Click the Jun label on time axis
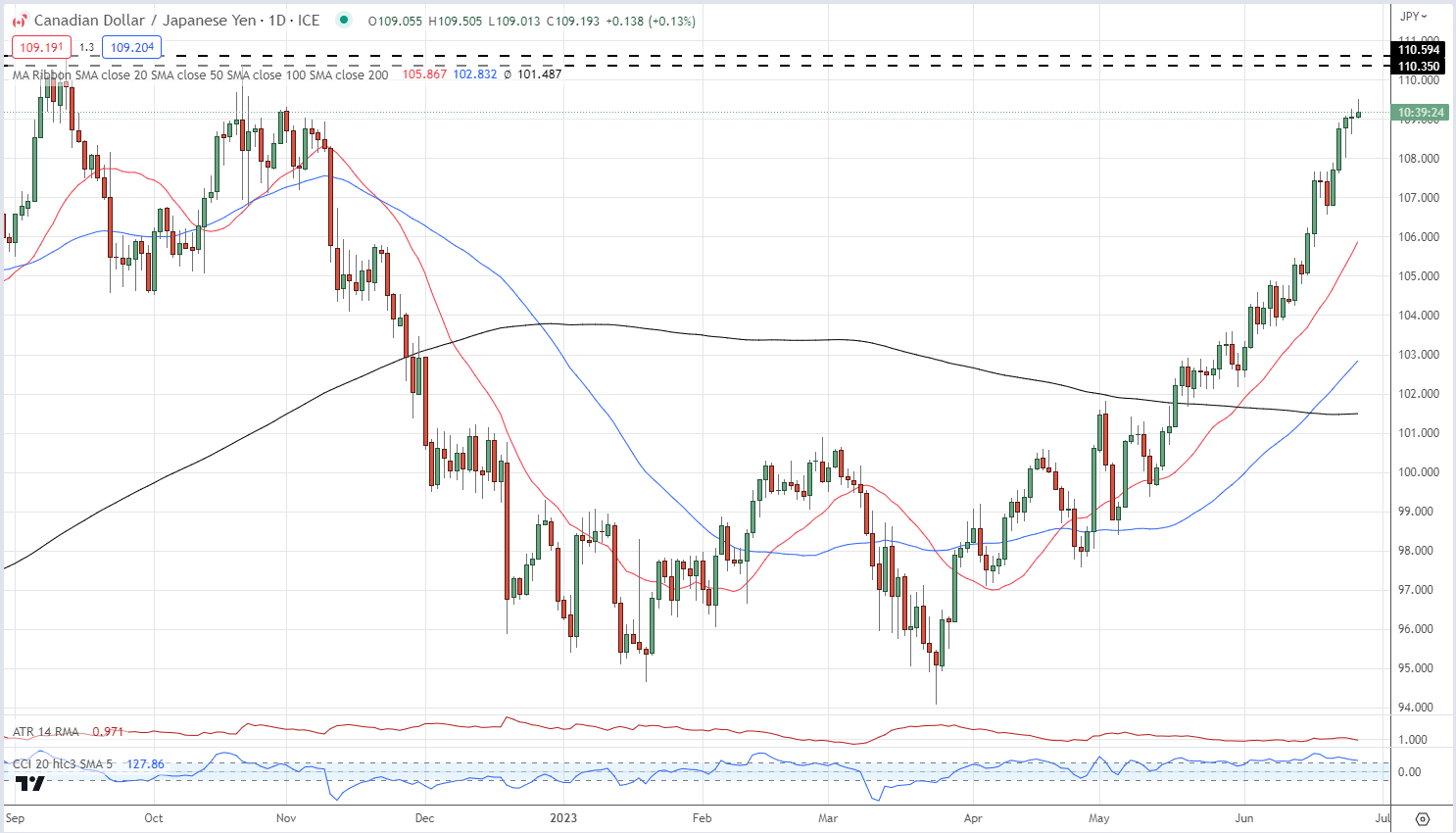This screenshot has height=833, width=1456. pos(1244,817)
